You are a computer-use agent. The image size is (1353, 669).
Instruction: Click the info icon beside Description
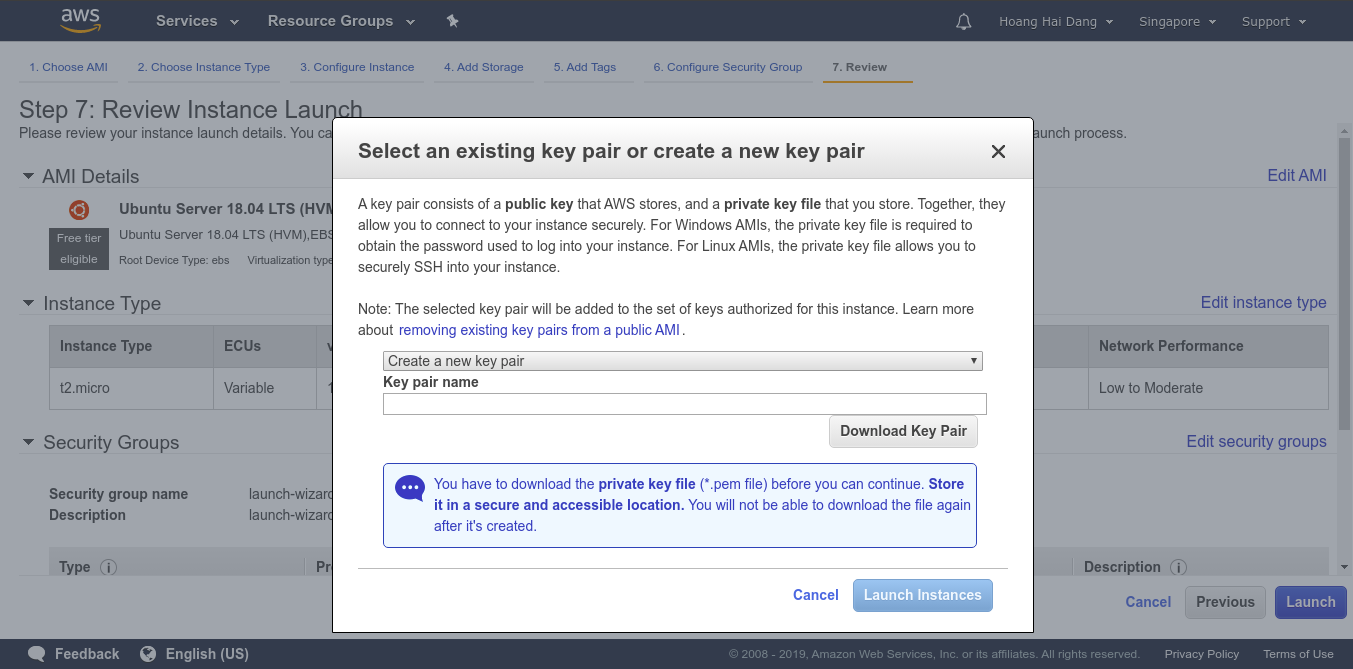pos(1179,567)
